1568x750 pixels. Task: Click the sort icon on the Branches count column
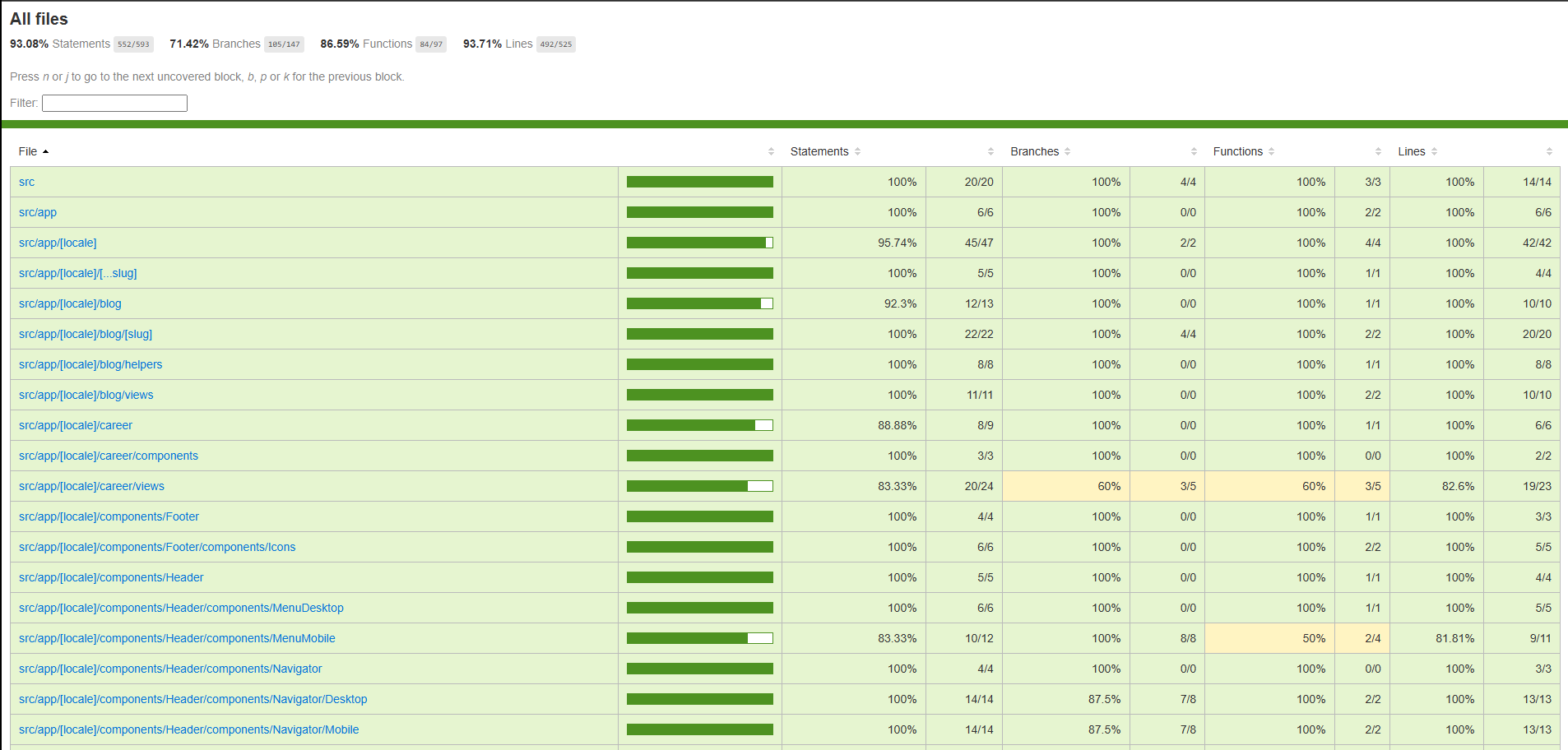(1194, 151)
